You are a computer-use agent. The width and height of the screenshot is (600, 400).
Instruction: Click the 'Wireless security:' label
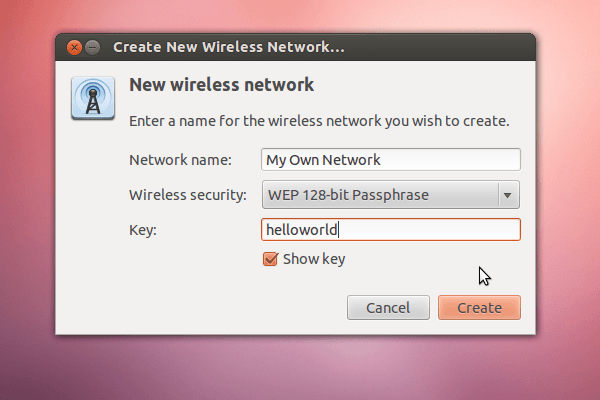pos(188,195)
